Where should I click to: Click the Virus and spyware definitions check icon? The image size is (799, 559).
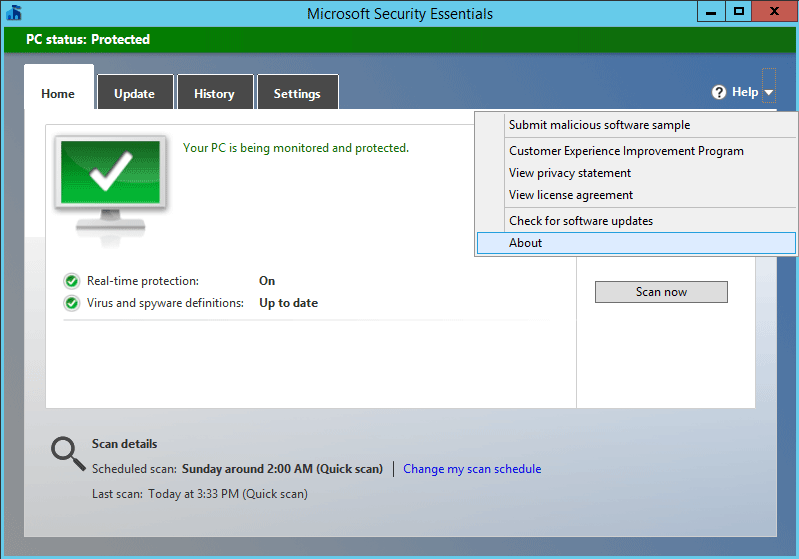pos(72,303)
